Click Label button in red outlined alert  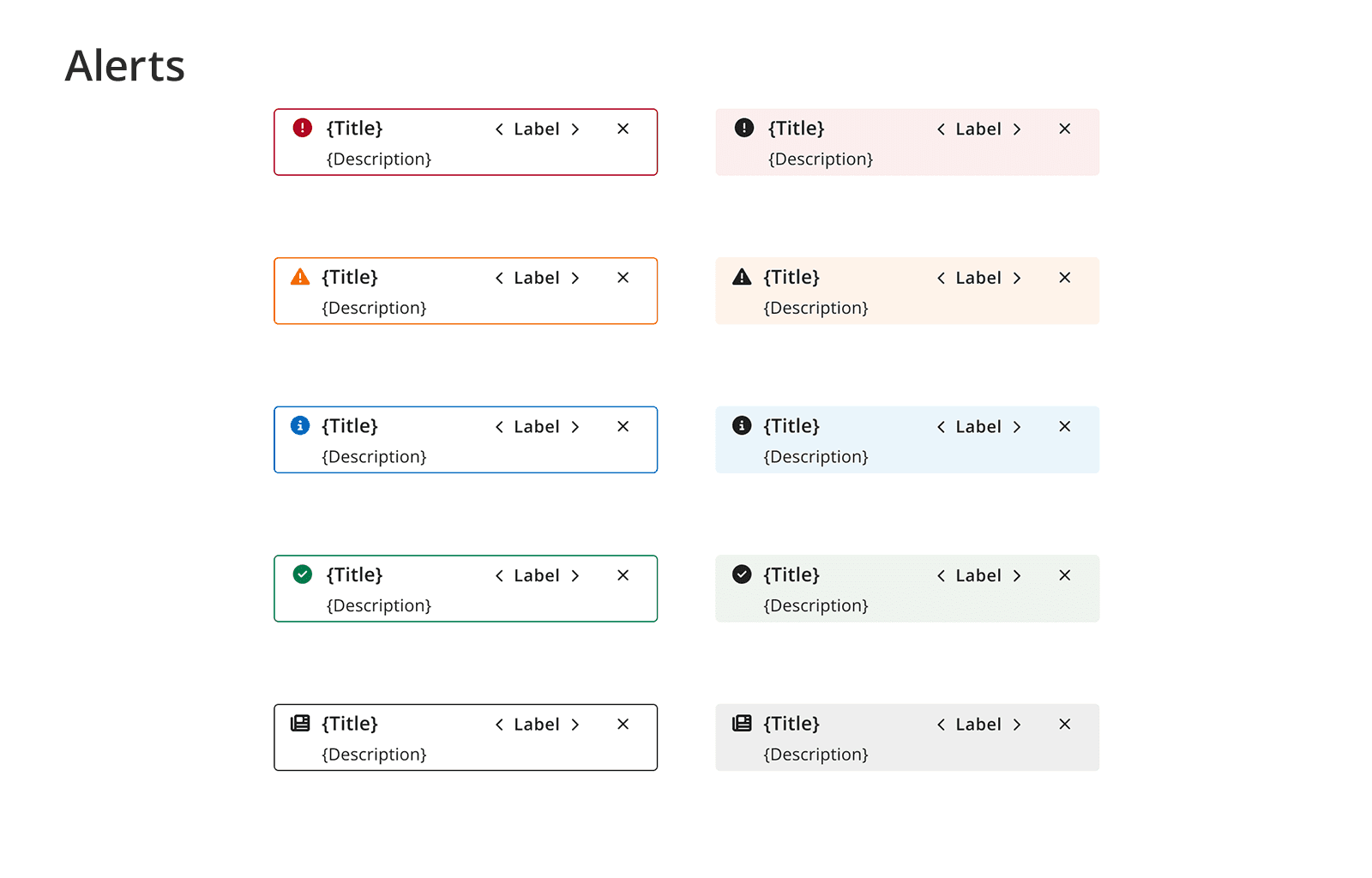537,129
